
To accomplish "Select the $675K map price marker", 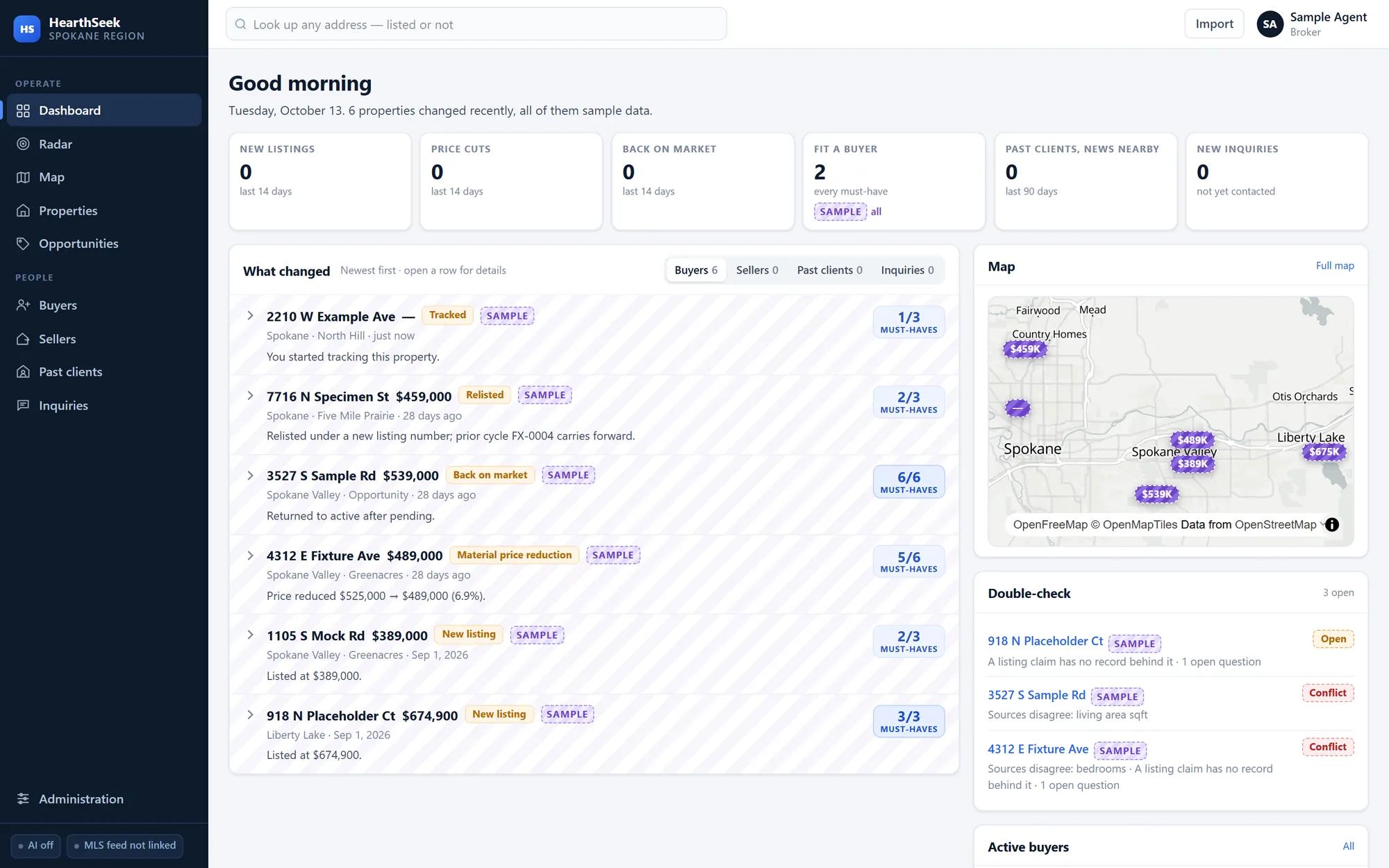I will (1324, 452).
